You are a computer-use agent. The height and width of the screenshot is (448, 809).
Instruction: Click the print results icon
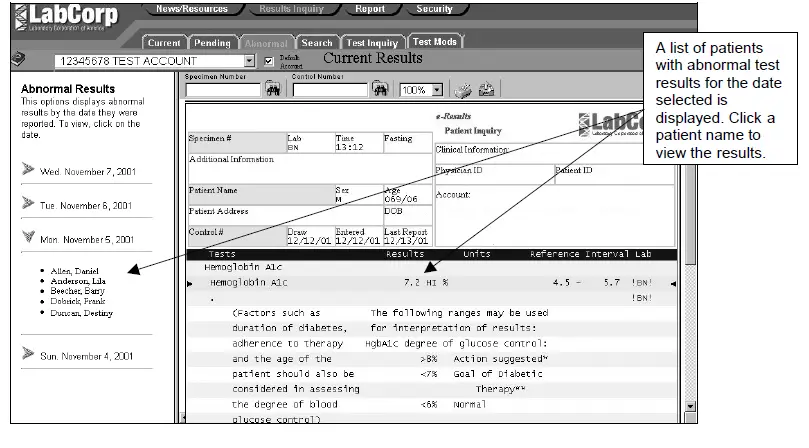(463, 90)
